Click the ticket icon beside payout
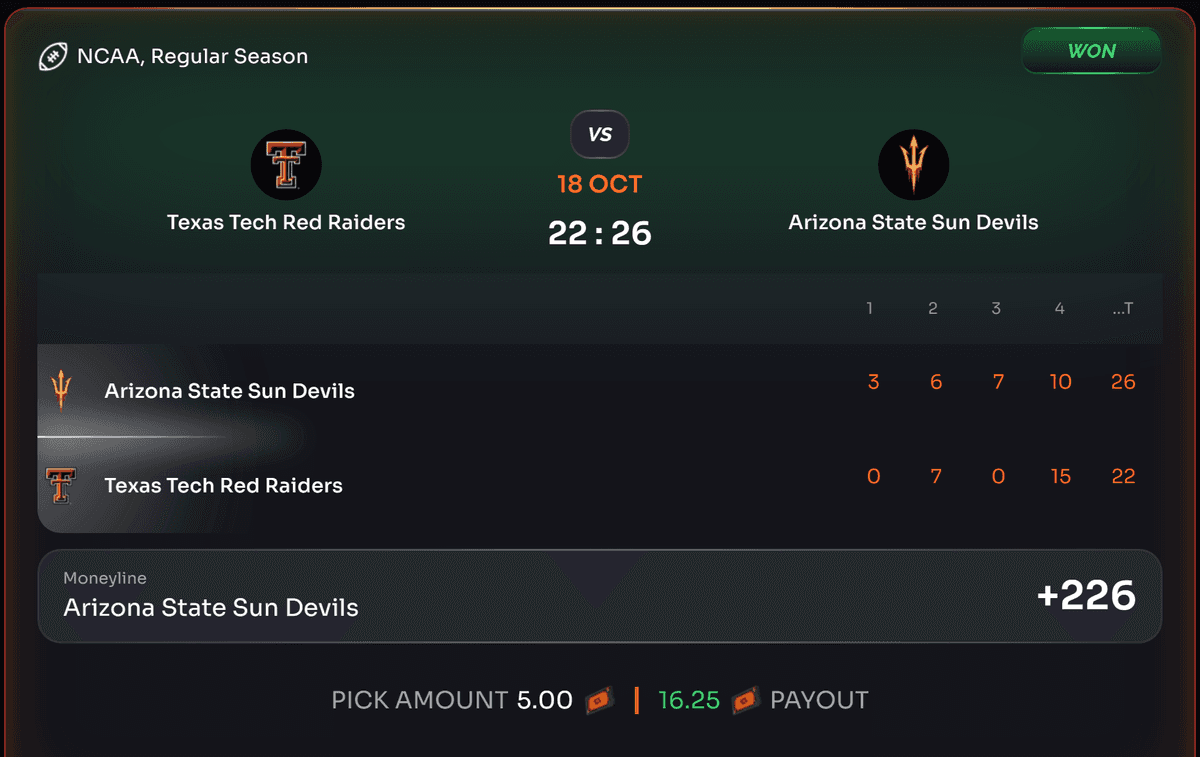The image size is (1200, 757). (x=745, y=701)
